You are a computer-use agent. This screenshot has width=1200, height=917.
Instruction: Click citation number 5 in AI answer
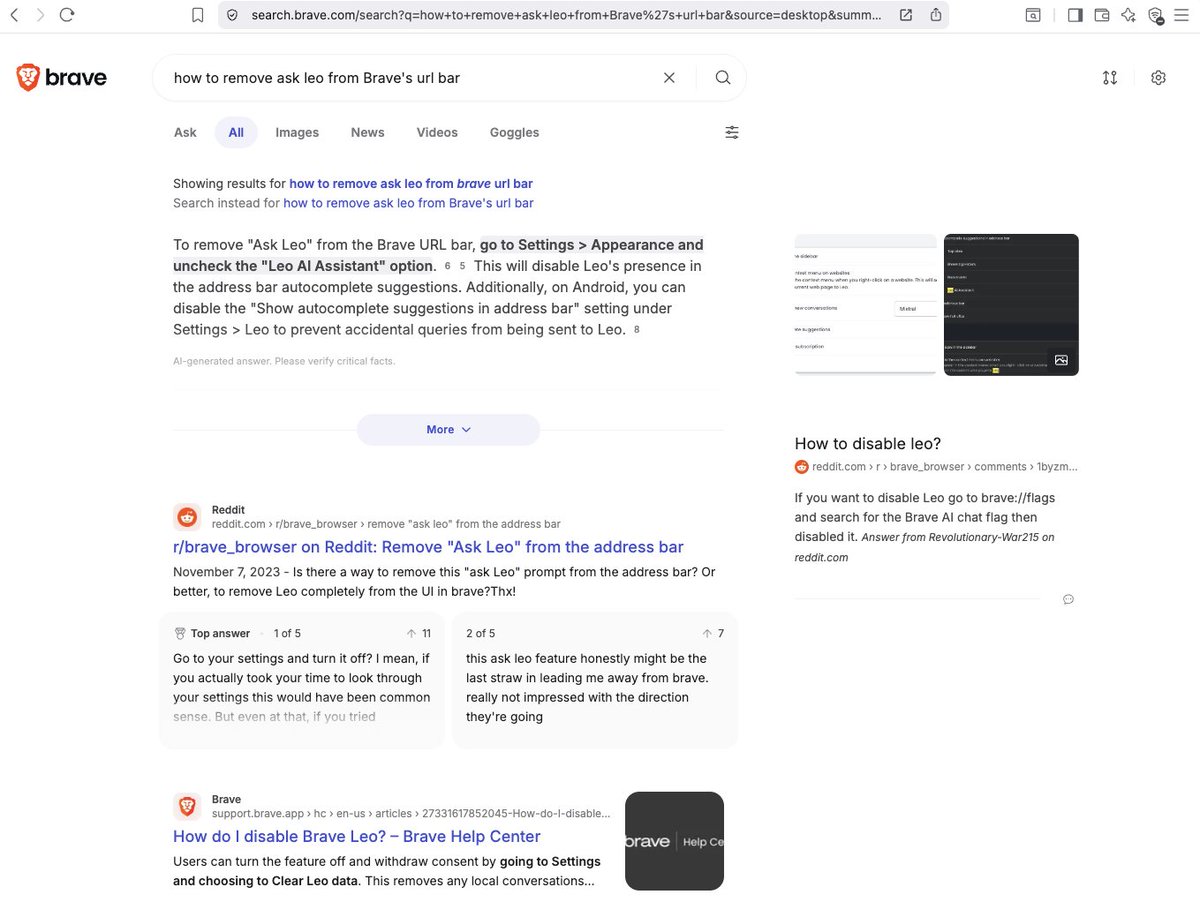[x=462, y=266]
